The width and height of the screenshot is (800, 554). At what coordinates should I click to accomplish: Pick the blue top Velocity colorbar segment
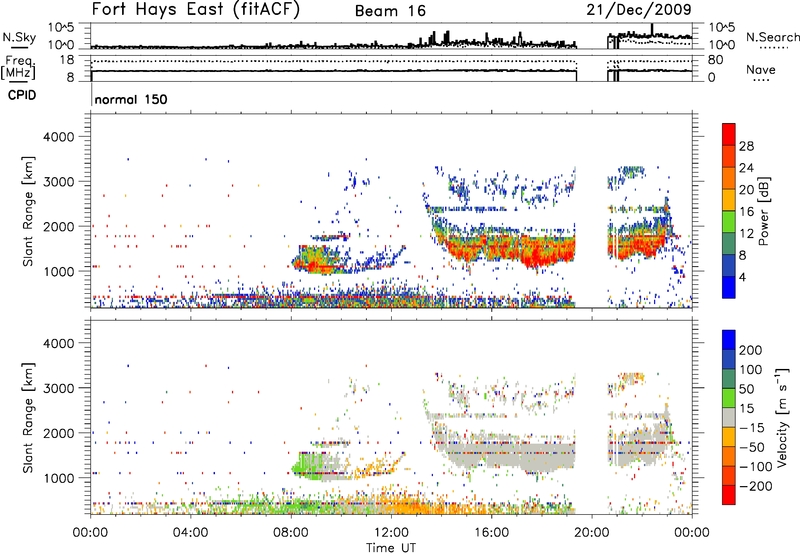point(729,340)
